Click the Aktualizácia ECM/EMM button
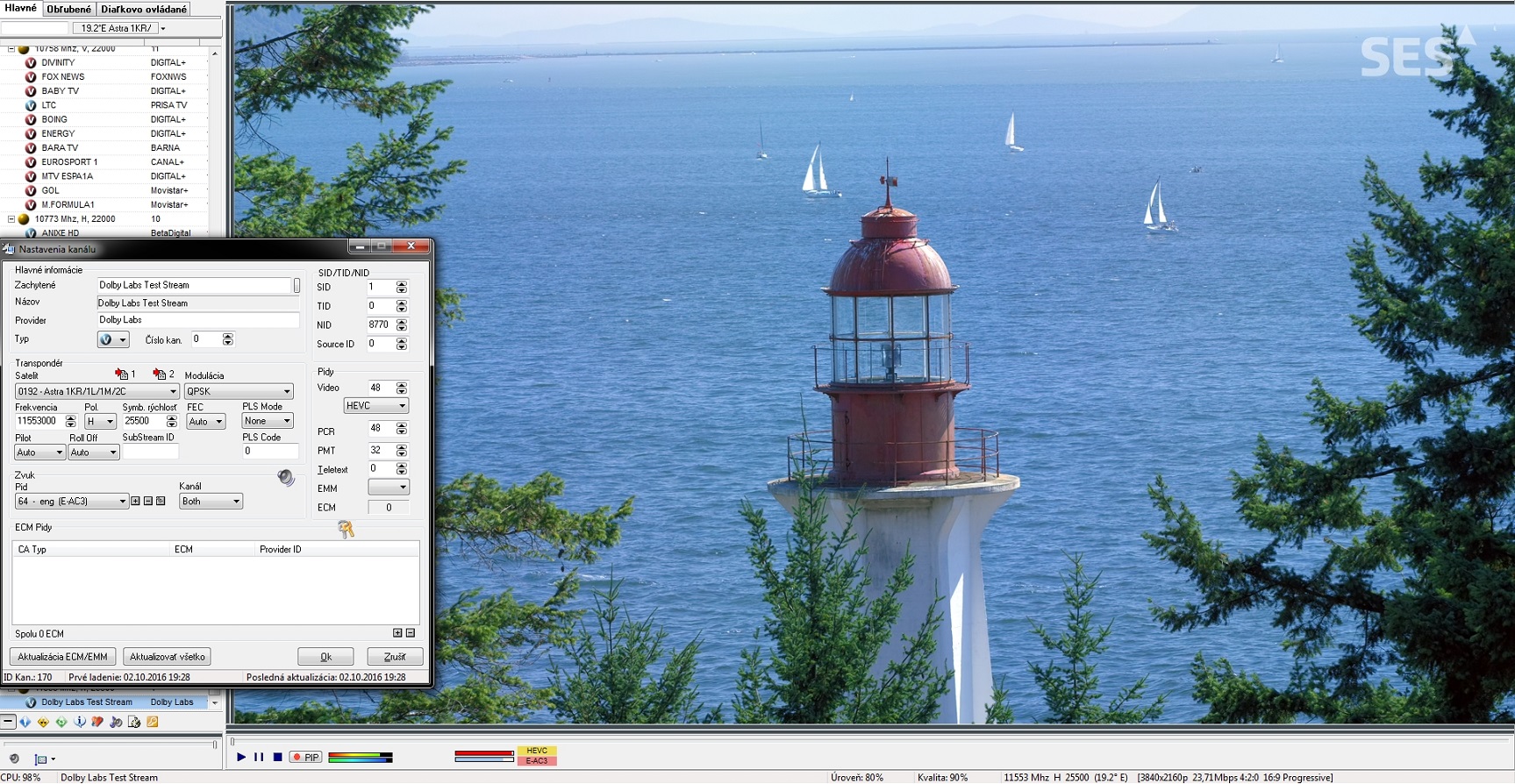1515x784 pixels. (x=62, y=656)
